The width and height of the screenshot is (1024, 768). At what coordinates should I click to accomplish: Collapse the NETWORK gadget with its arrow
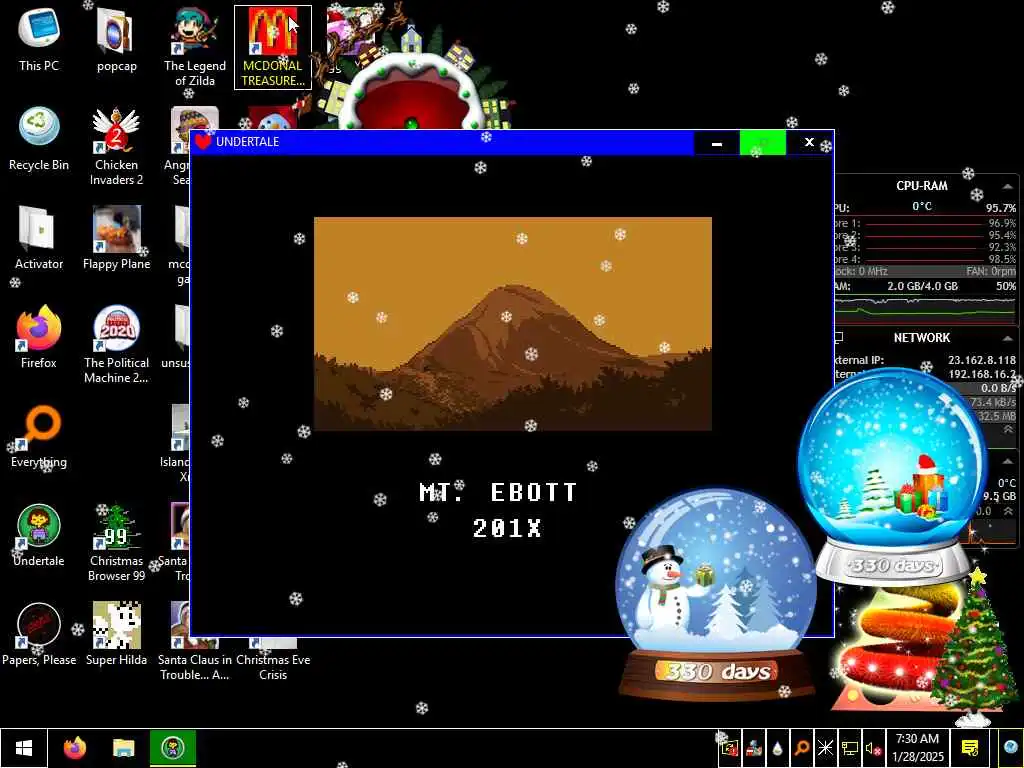pyautogui.click(x=1008, y=338)
